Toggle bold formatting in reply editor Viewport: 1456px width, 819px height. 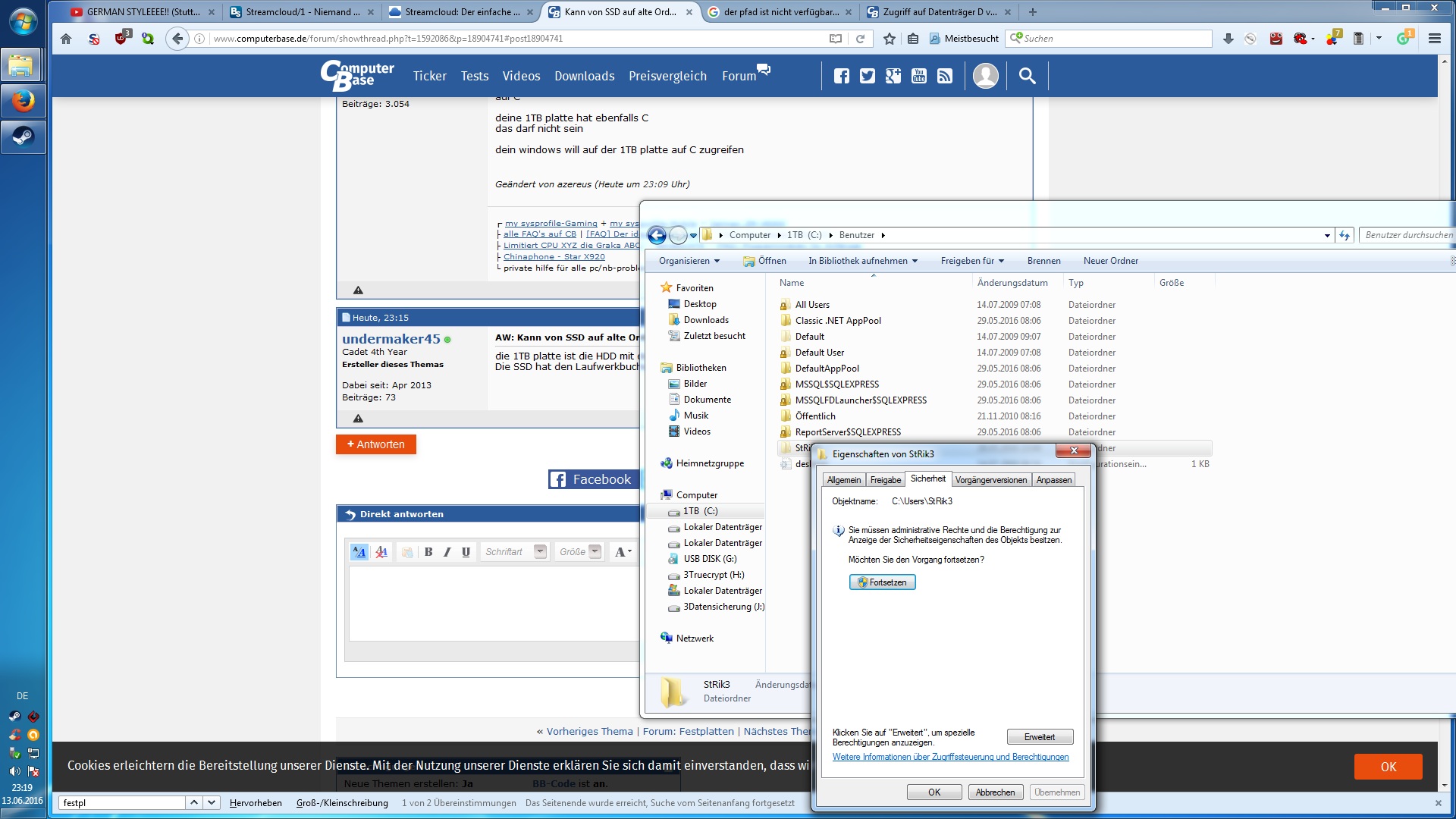pyautogui.click(x=428, y=552)
